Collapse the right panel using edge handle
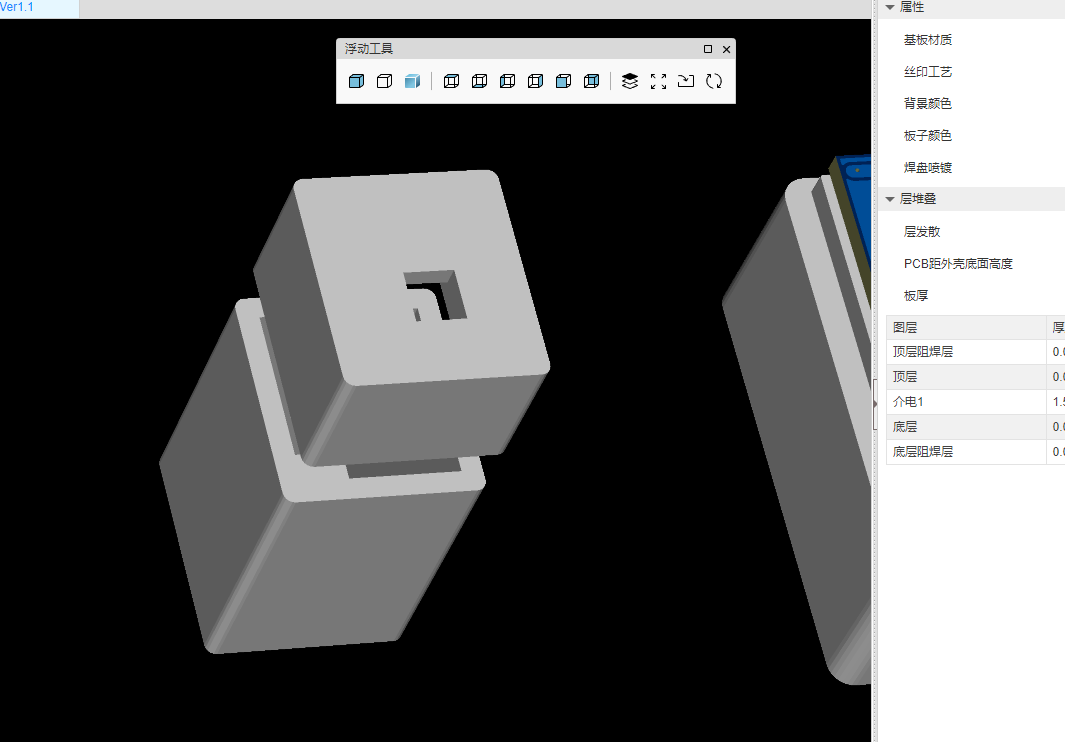 click(x=876, y=390)
